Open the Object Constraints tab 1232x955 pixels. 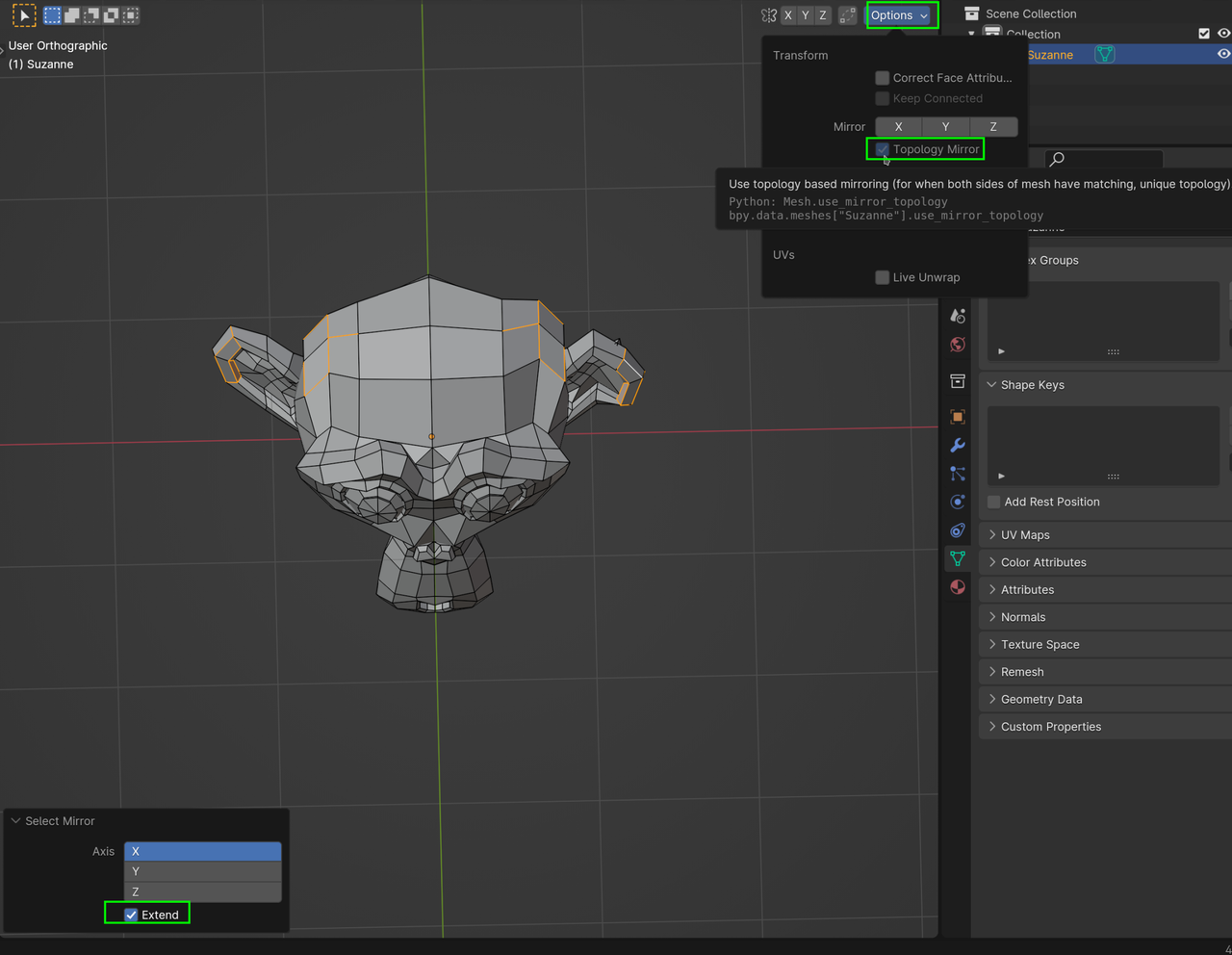pyautogui.click(x=957, y=530)
